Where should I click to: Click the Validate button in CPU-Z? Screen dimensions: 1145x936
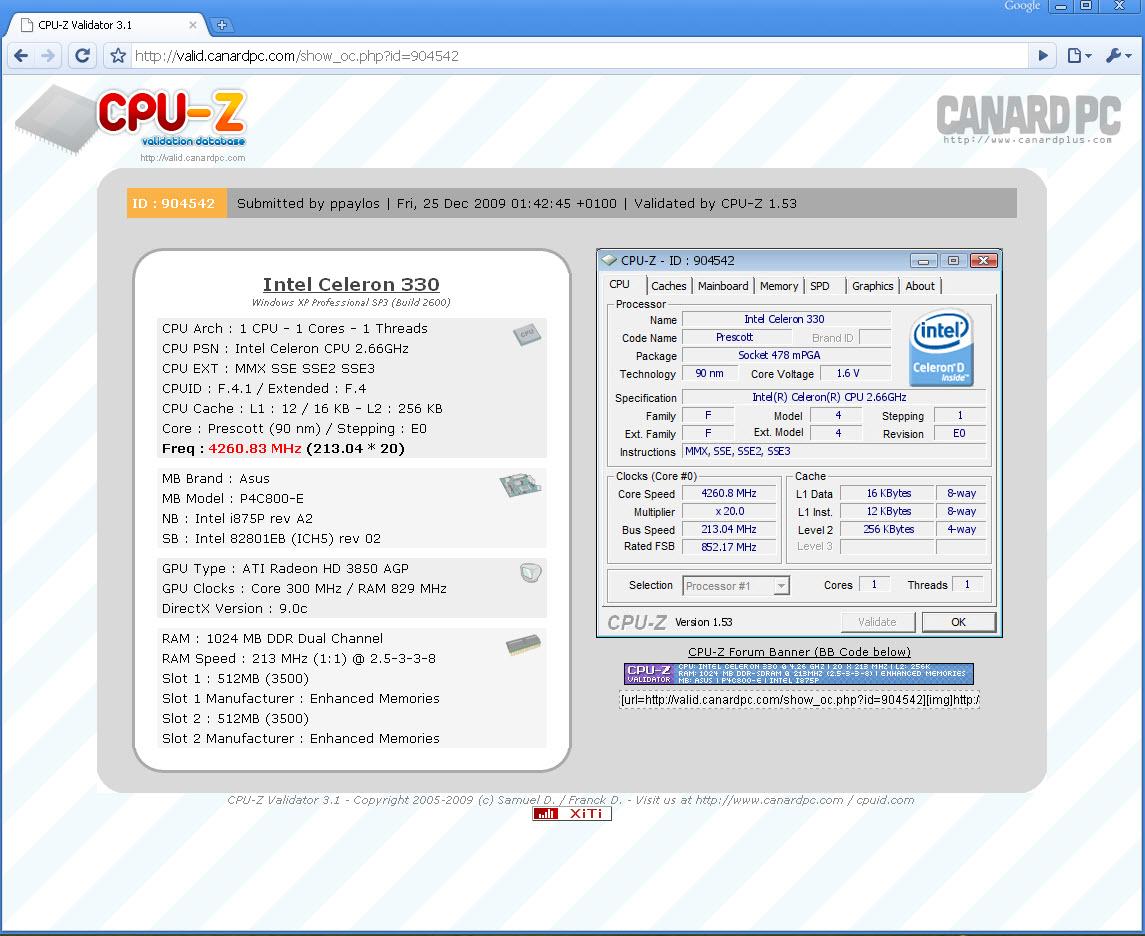tap(877, 622)
